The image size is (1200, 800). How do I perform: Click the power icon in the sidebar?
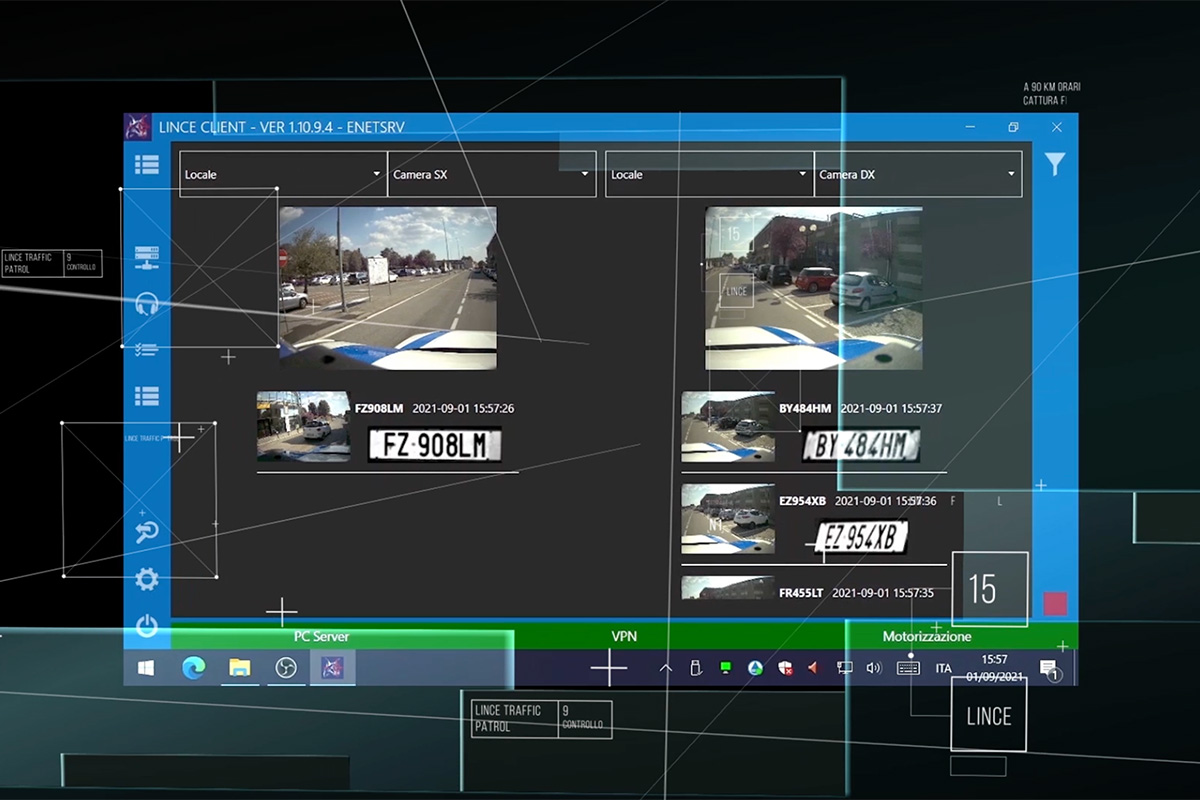pyautogui.click(x=147, y=627)
